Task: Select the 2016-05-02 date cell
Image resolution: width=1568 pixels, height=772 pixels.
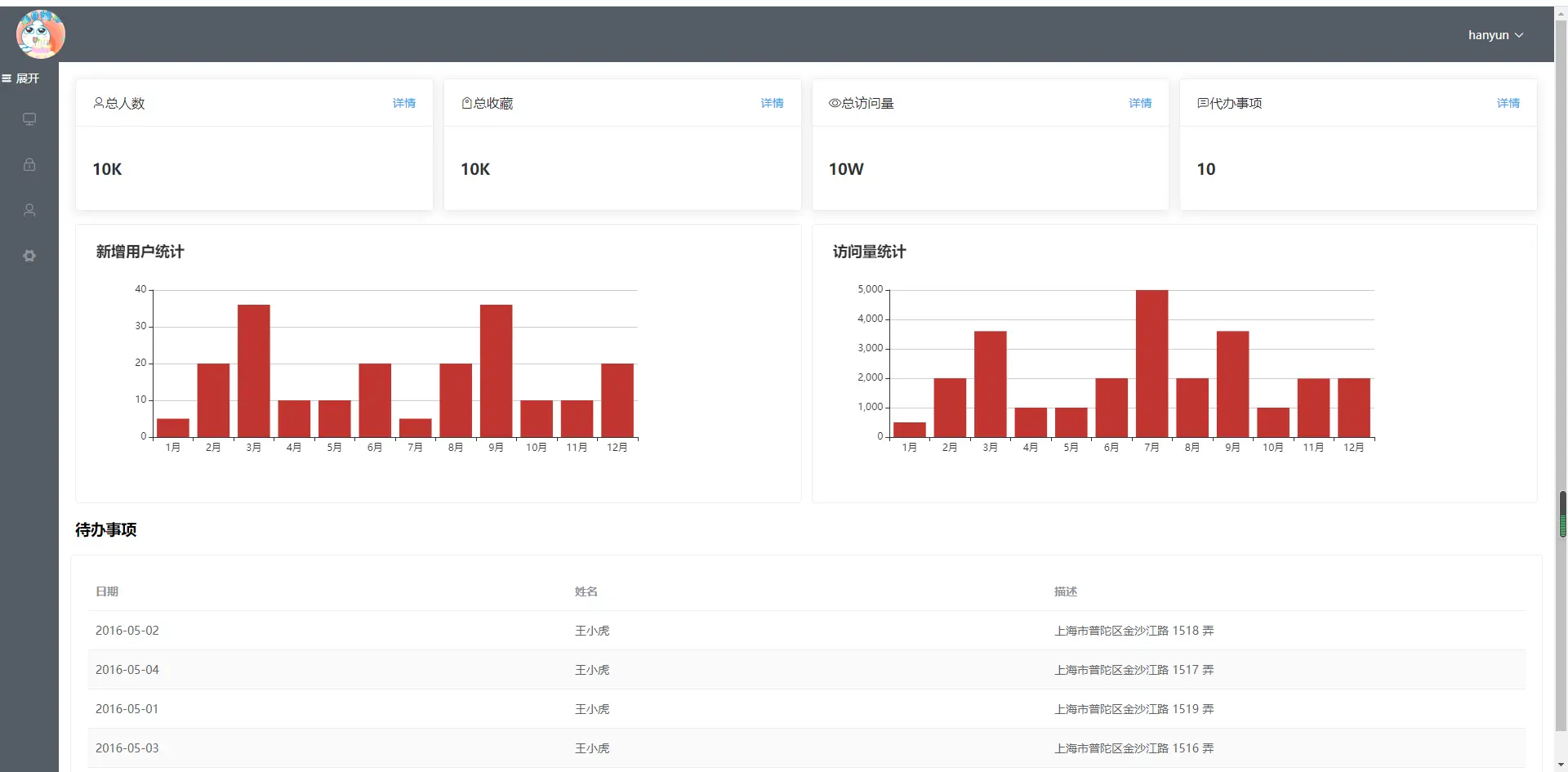Action: coord(127,631)
